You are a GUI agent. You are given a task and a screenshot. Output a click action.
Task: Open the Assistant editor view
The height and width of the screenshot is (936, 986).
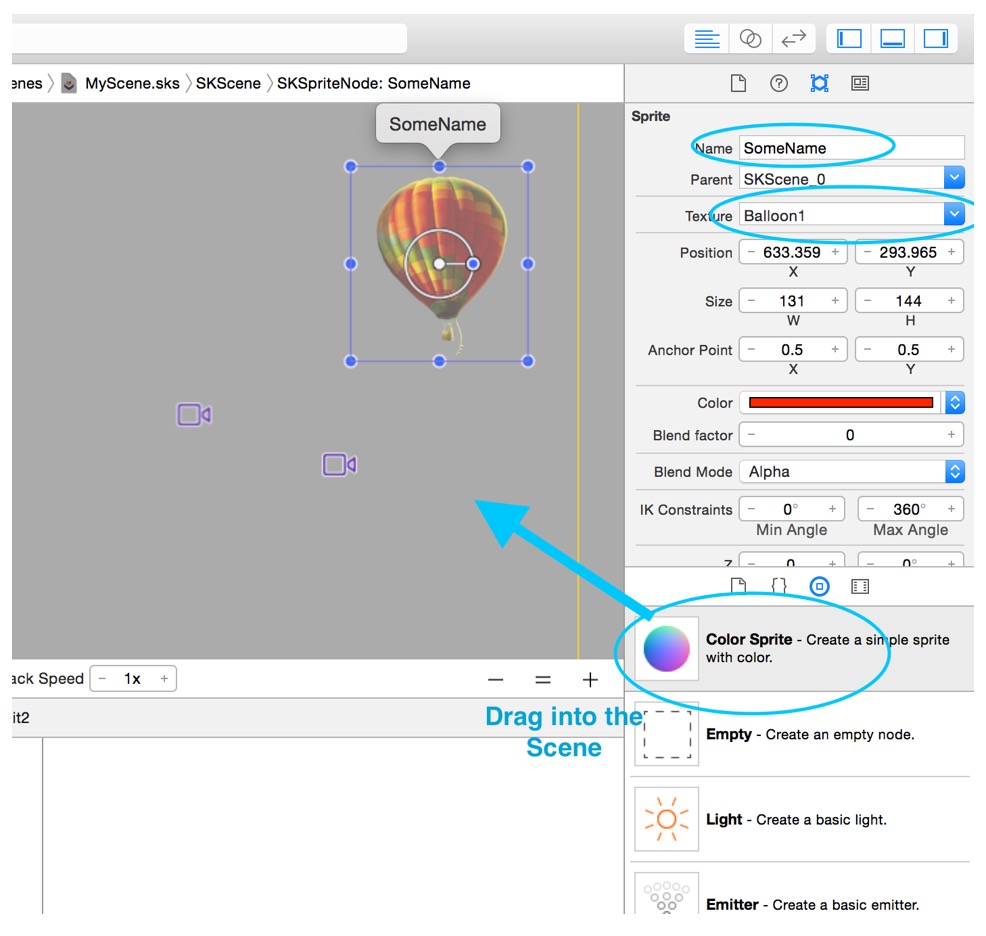click(x=750, y=39)
